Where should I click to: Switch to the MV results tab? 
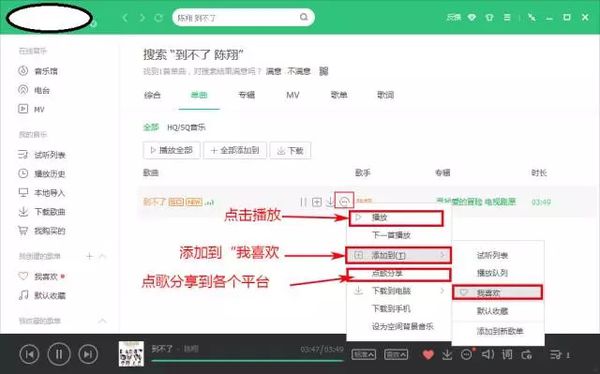[x=293, y=95]
